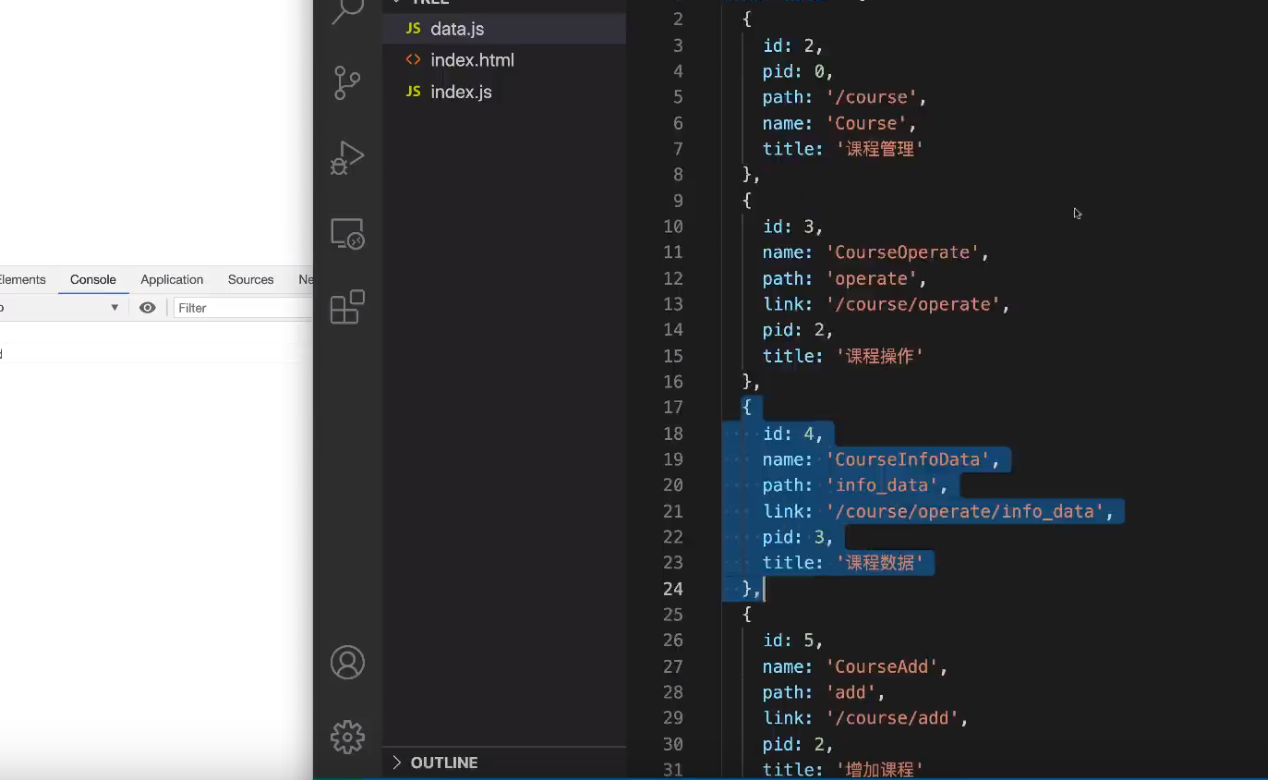Place cursor on 'id: 5,' line
Screen dimensions: 1268x780
[793, 640]
